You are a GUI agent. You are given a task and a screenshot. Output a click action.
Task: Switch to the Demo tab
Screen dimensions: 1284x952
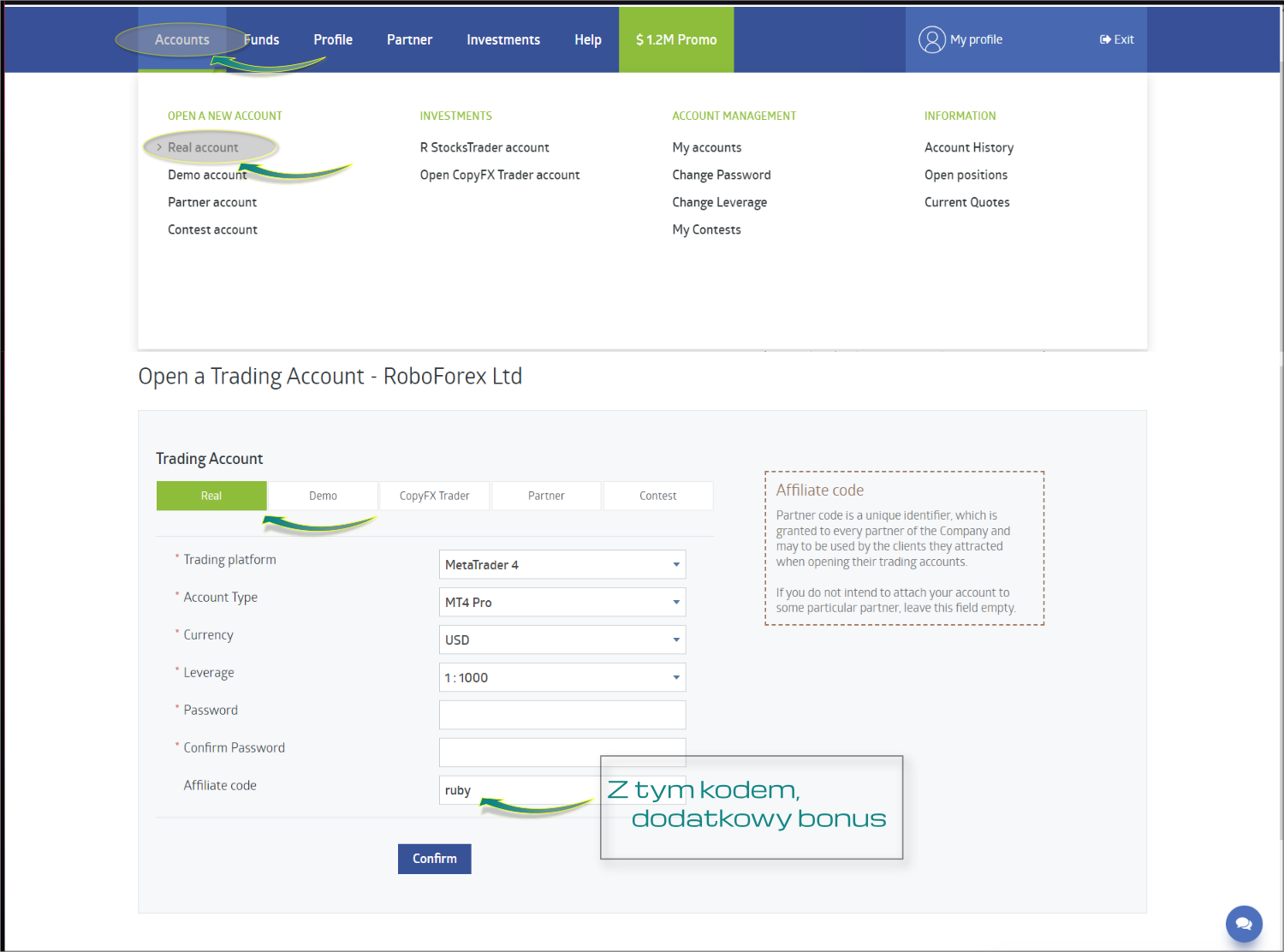coord(323,496)
